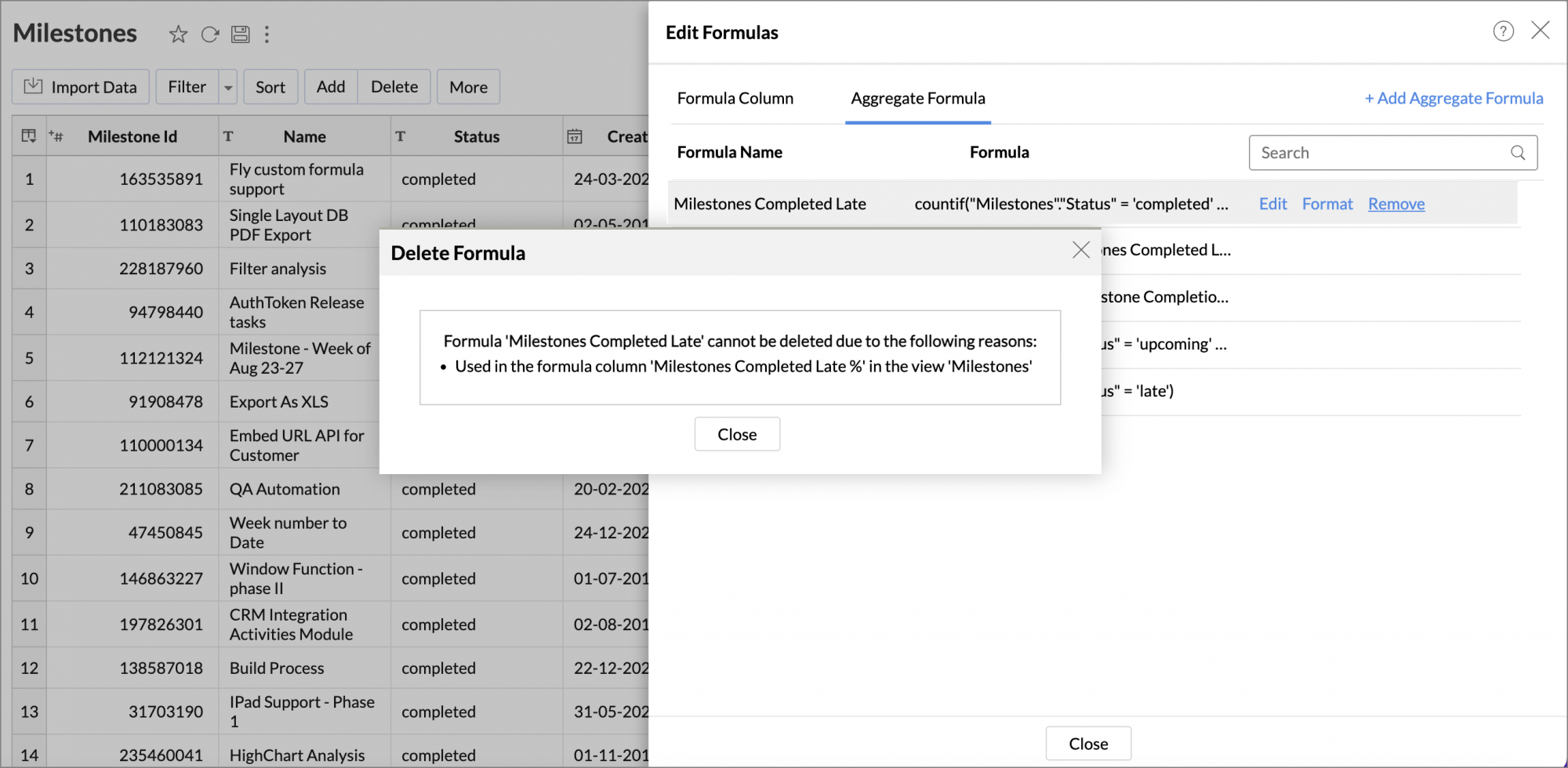Expand the Filter dropdown arrow
The image size is (1568, 768).
point(228,88)
